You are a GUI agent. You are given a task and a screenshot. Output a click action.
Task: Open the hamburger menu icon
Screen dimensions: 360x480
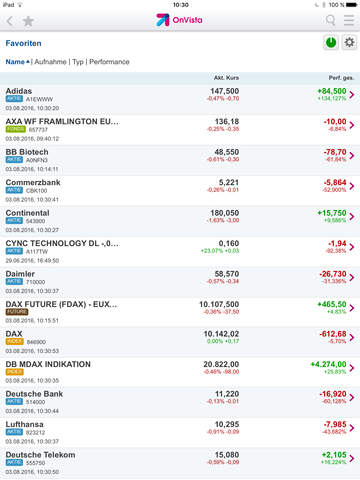(349, 20)
